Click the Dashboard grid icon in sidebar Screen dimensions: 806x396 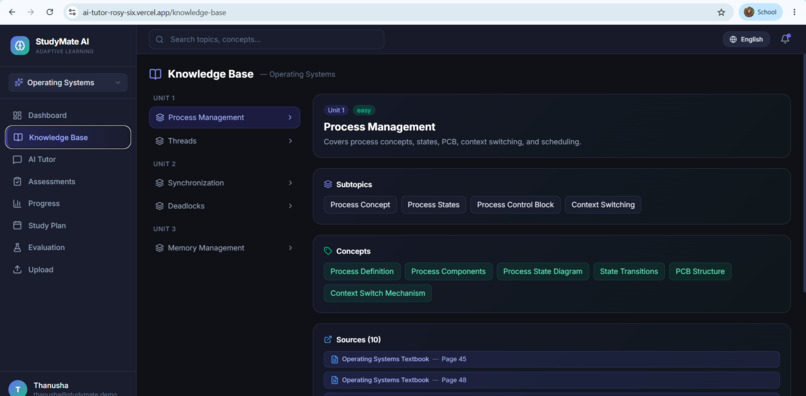tap(17, 115)
